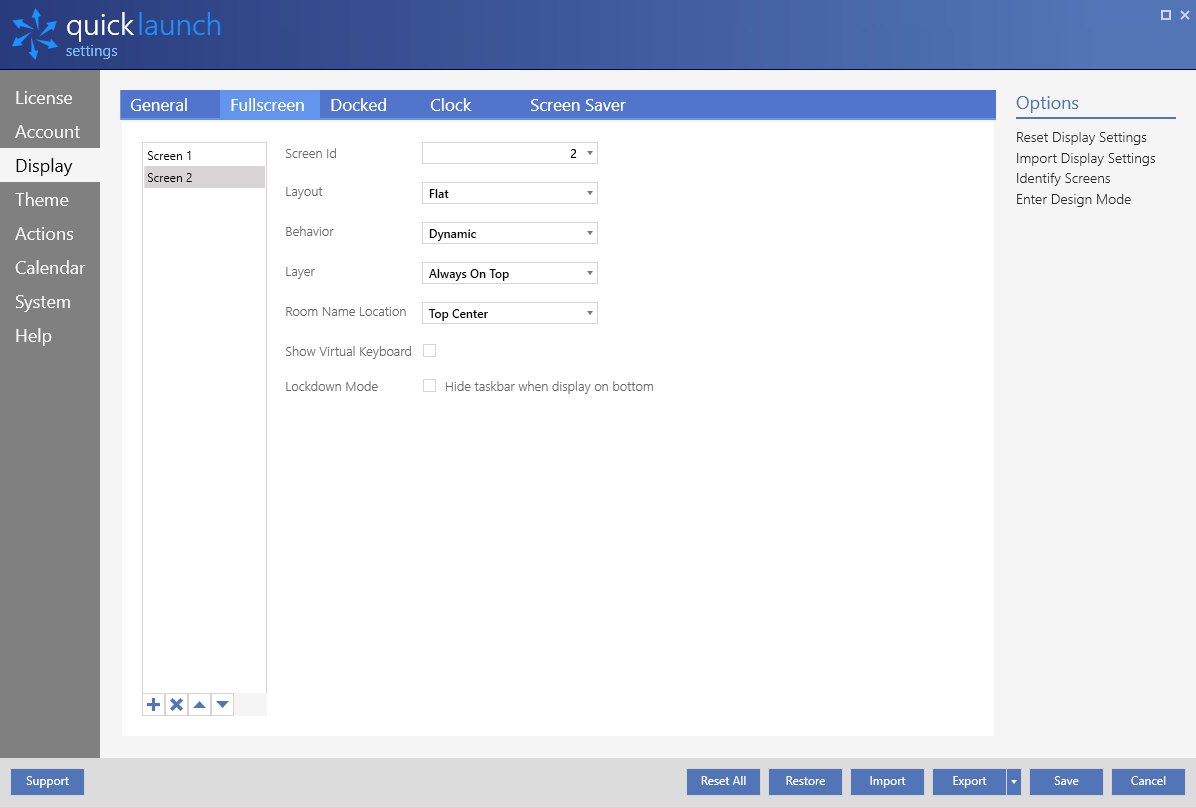This screenshot has width=1196, height=808.
Task: Click Enter Design Mode option
Action: 1073,199
